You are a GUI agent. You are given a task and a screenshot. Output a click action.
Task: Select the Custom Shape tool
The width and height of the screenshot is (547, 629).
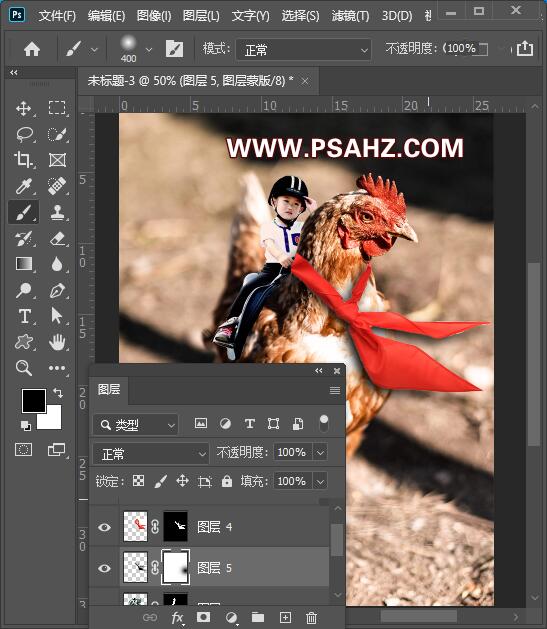[x=24, y=342]
